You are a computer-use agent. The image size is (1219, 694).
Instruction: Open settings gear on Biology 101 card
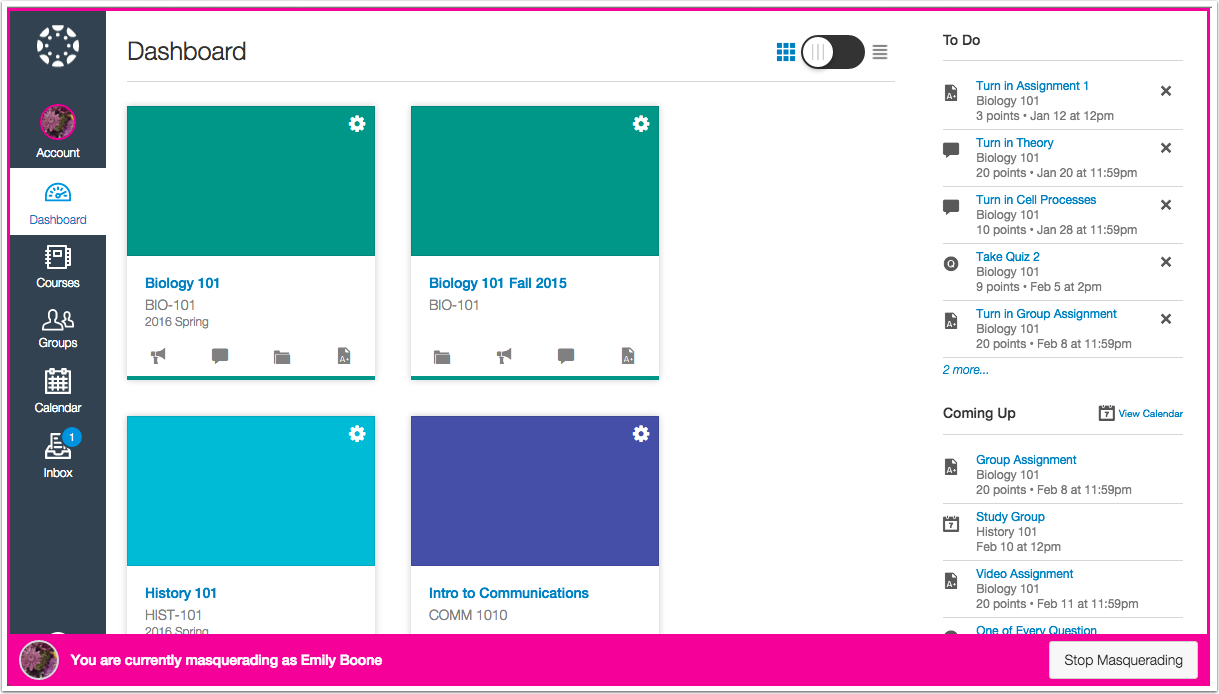[357, 124]
